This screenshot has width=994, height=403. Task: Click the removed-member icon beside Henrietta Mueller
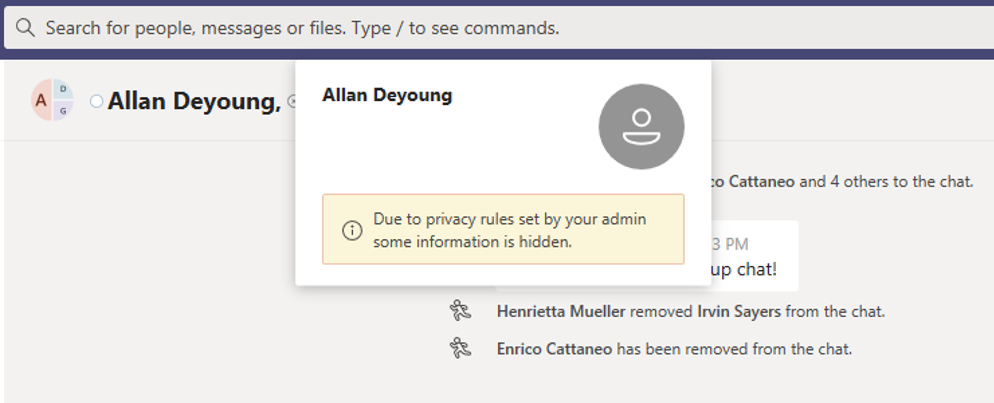pos(460,311)
